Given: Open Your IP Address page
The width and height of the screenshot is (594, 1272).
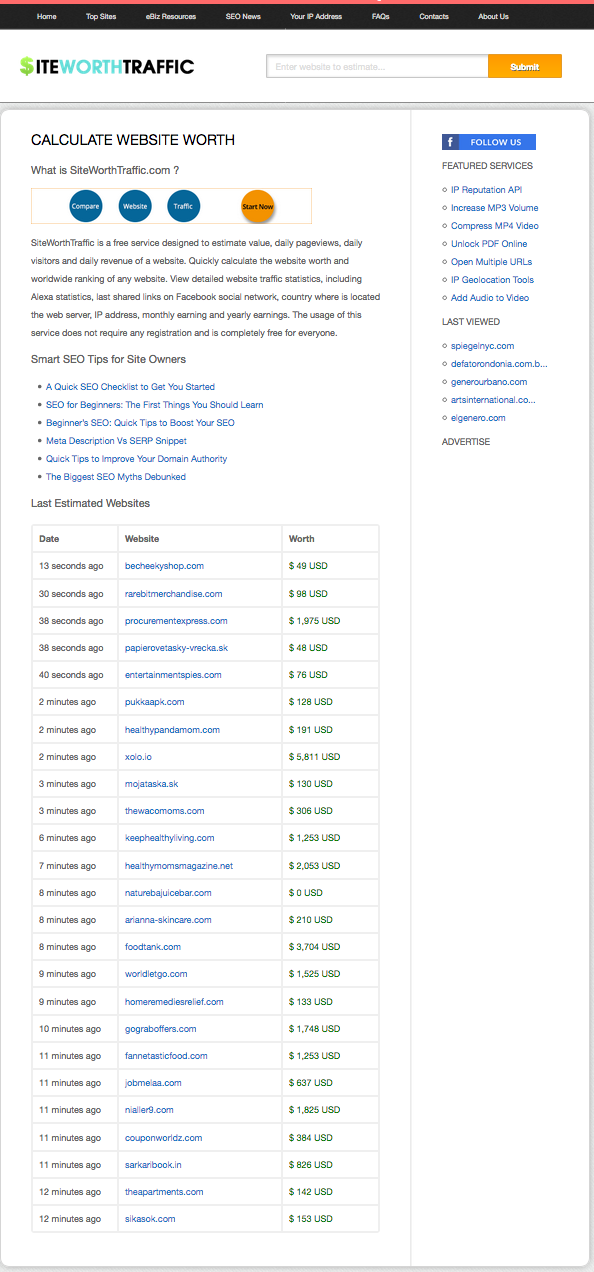Looking at the screenshot, I should point(316,17).
